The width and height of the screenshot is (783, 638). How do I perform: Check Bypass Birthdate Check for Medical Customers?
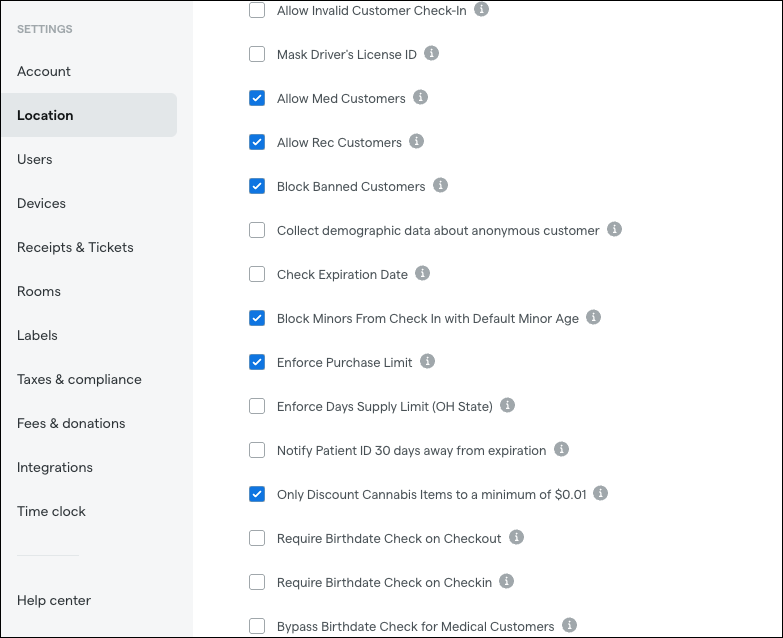point(257,626)
